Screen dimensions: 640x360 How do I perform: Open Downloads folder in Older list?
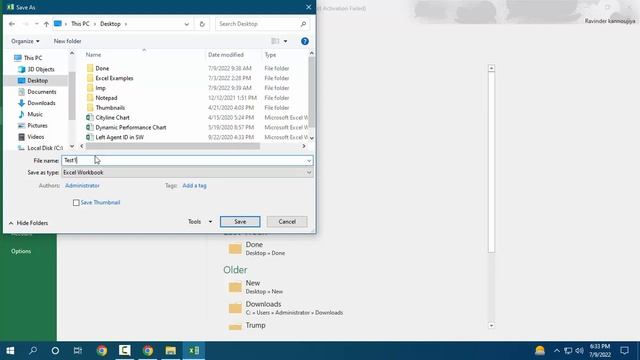pos(286,308)
